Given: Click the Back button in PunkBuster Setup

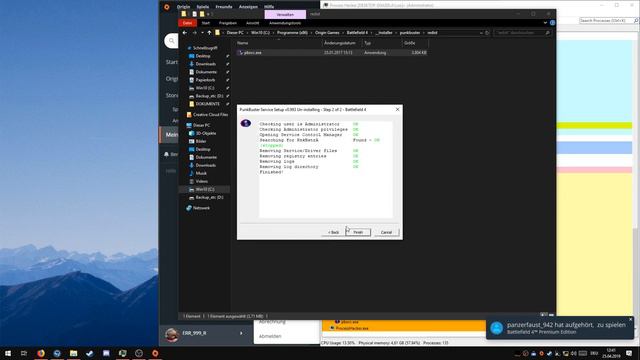Looking at the screenshot, I should pyautogui.click(x=333, y=232).
